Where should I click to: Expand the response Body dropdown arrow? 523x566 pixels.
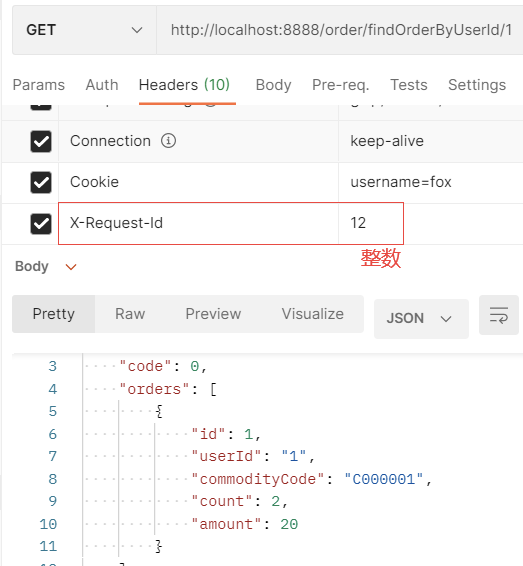tap(71, 267)
